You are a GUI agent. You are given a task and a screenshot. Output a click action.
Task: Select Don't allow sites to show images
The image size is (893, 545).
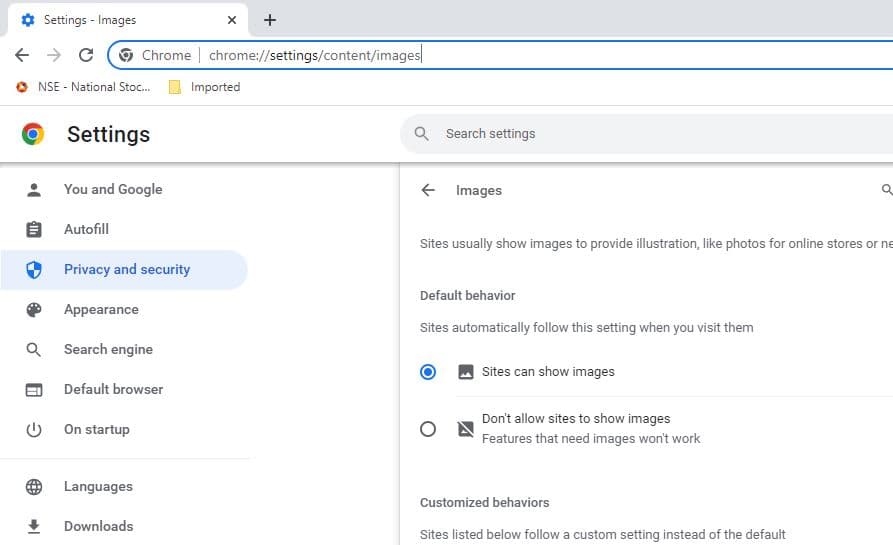point(428,429)
